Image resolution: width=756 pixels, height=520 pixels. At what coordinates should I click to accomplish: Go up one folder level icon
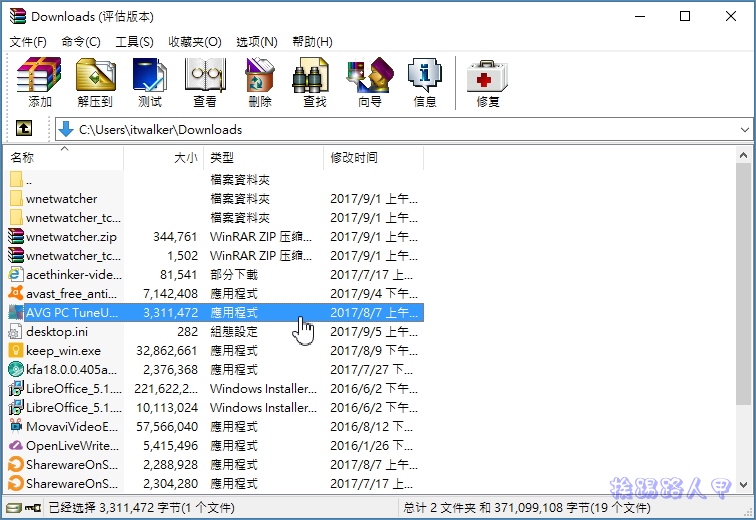tap(24, 128)
